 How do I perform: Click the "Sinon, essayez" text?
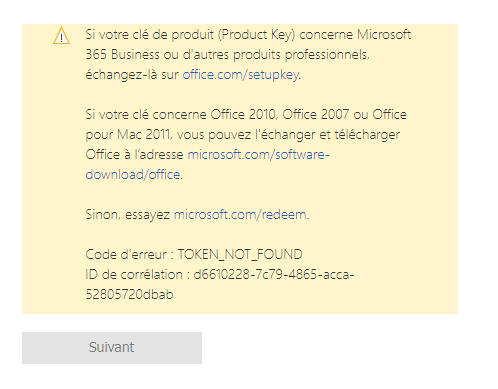[128, 214]
